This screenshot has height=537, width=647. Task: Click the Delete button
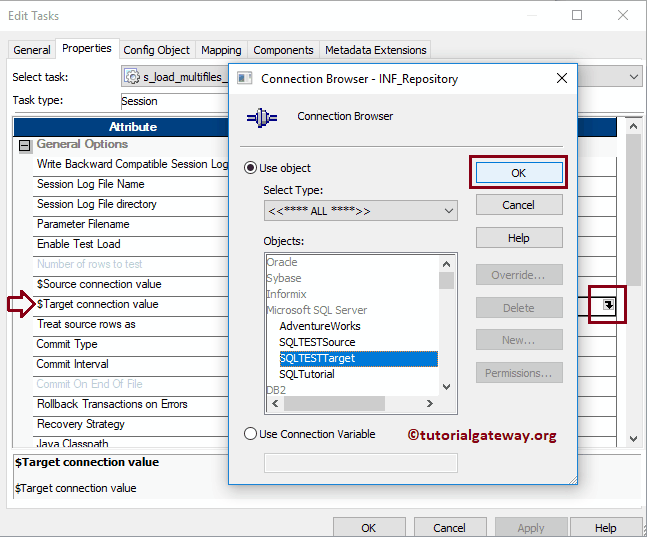click(x=519, y=308)
